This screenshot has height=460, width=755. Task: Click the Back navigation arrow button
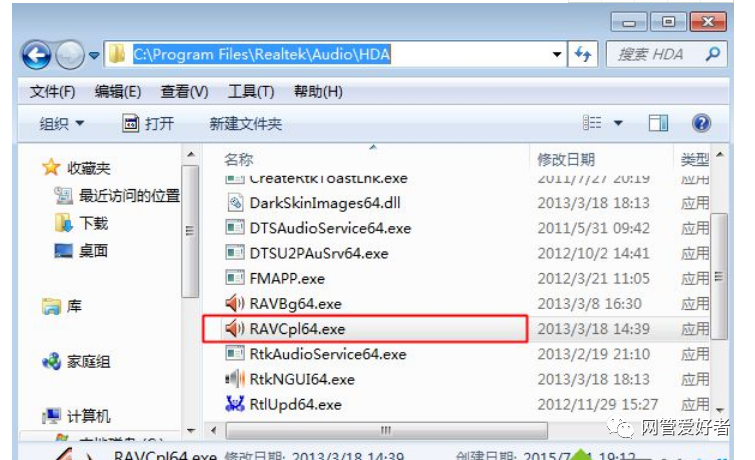tap(37, 55)
